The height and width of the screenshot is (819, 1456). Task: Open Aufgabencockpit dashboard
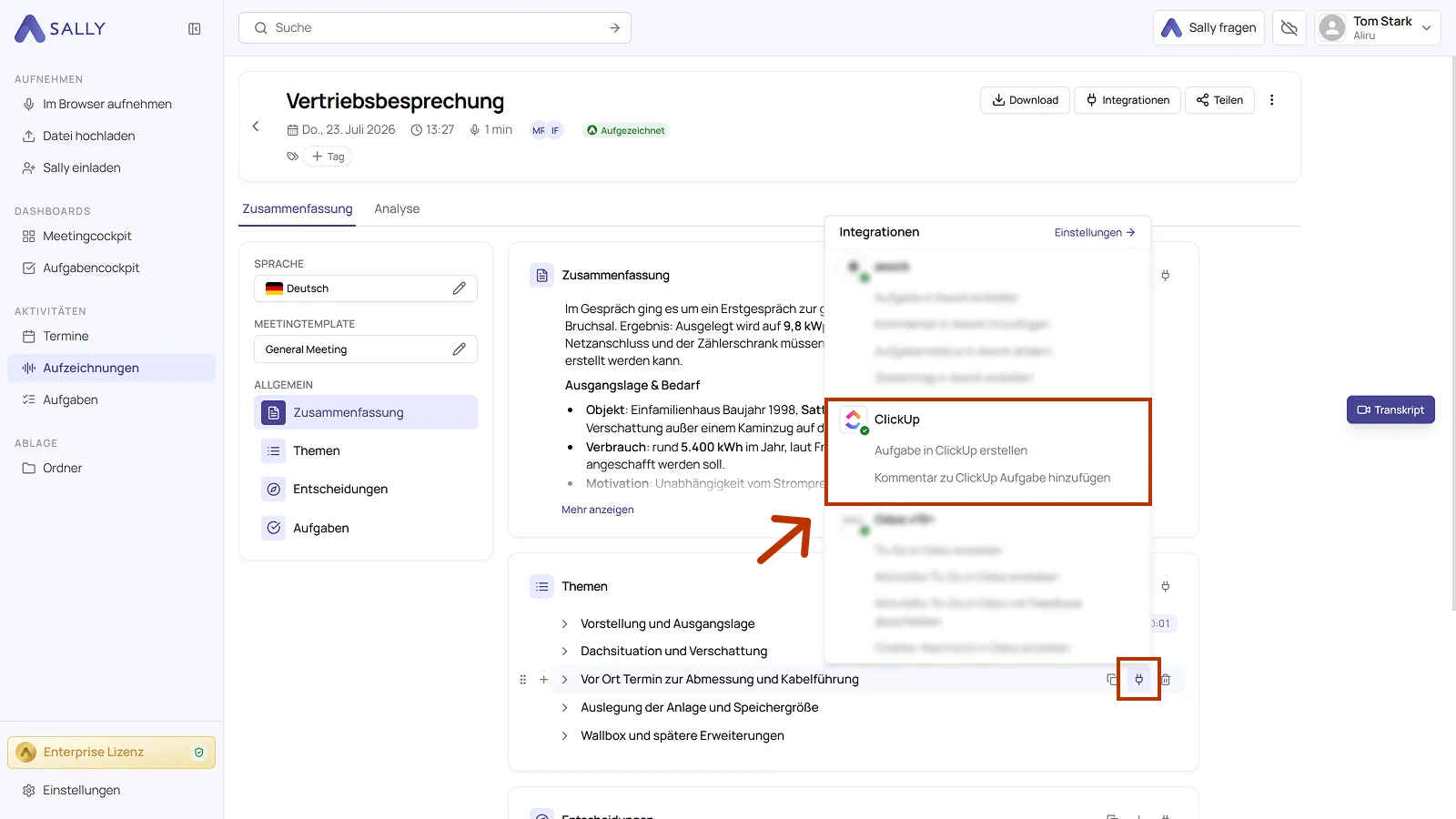tap(91, 268)
